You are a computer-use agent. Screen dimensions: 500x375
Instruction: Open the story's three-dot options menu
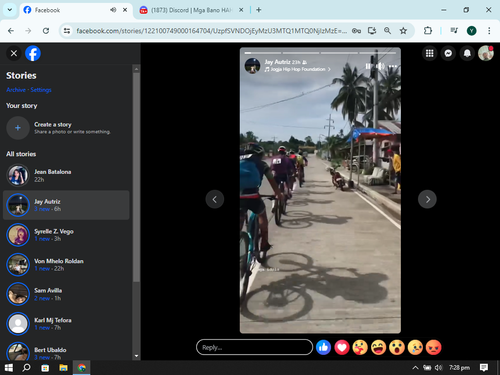click(x=393, y=66)
